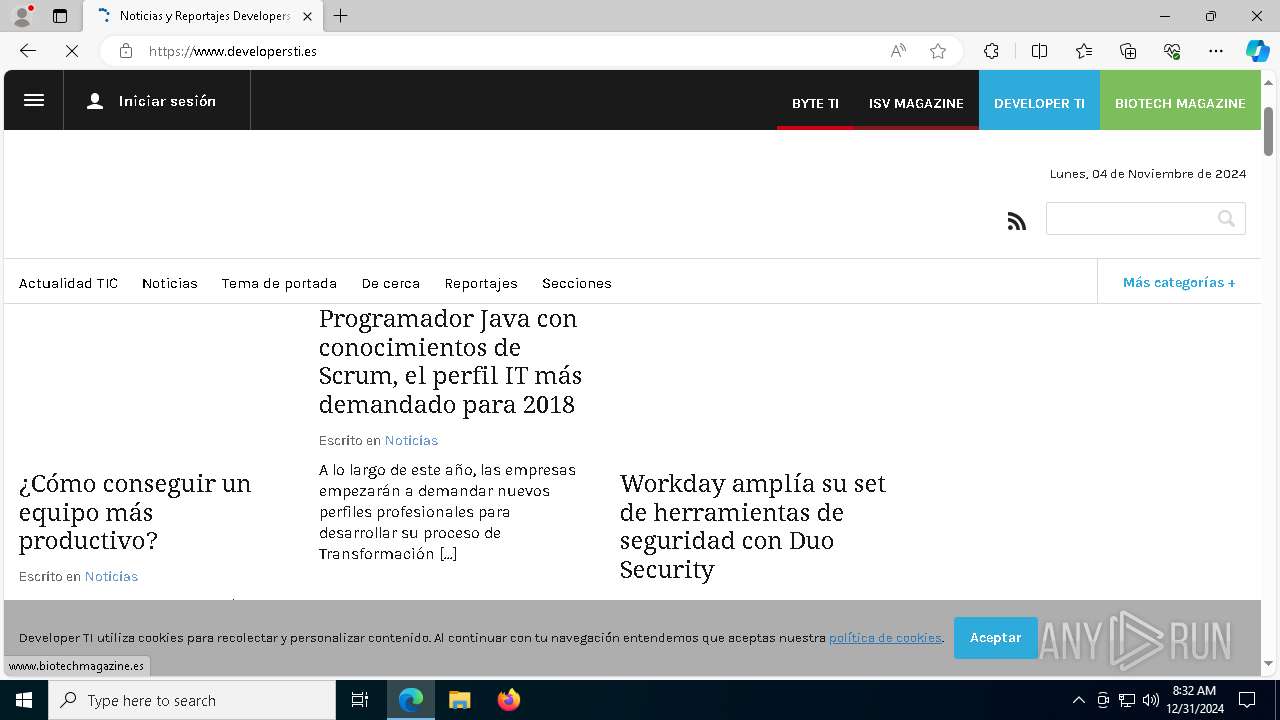Open the volume tray icon

tap(1151, 700)
